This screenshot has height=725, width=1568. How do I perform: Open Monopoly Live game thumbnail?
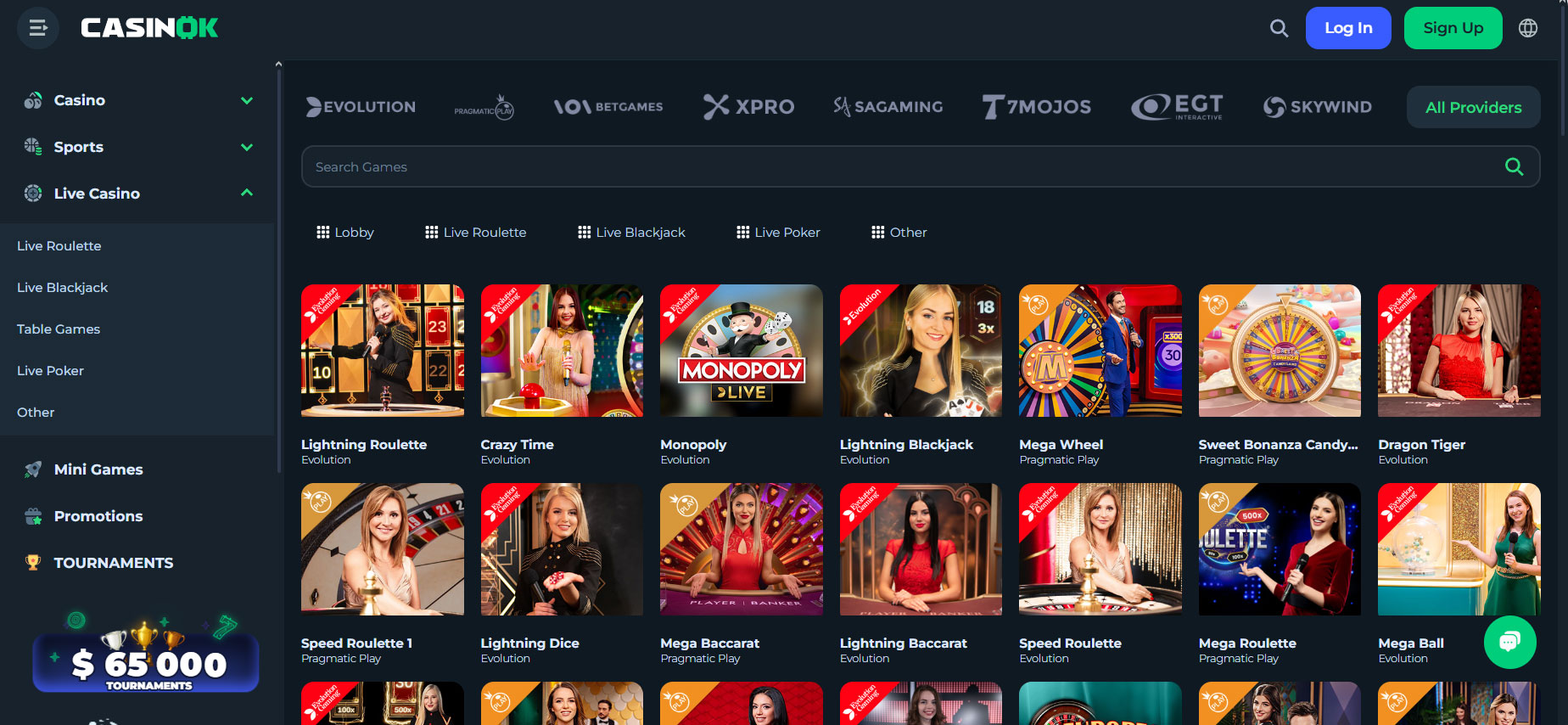pyautogui.click(x=742, y=351)
